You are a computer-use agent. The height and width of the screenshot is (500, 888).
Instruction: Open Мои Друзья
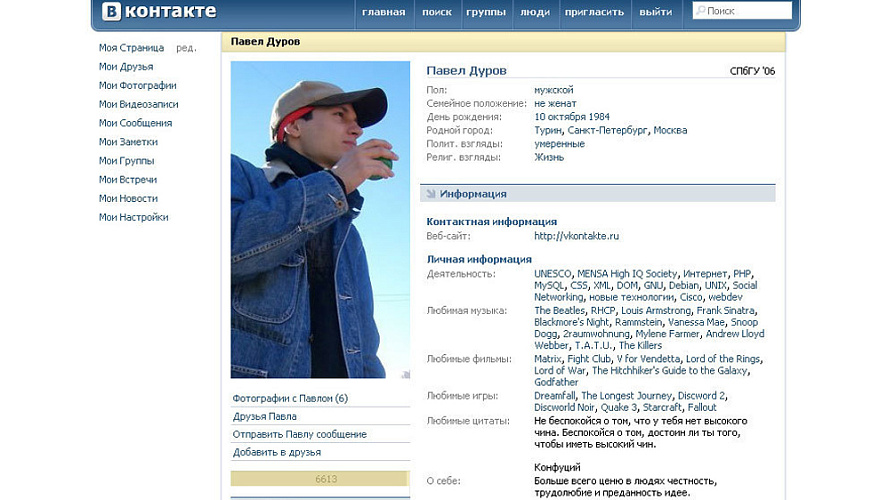coord(126,66)
